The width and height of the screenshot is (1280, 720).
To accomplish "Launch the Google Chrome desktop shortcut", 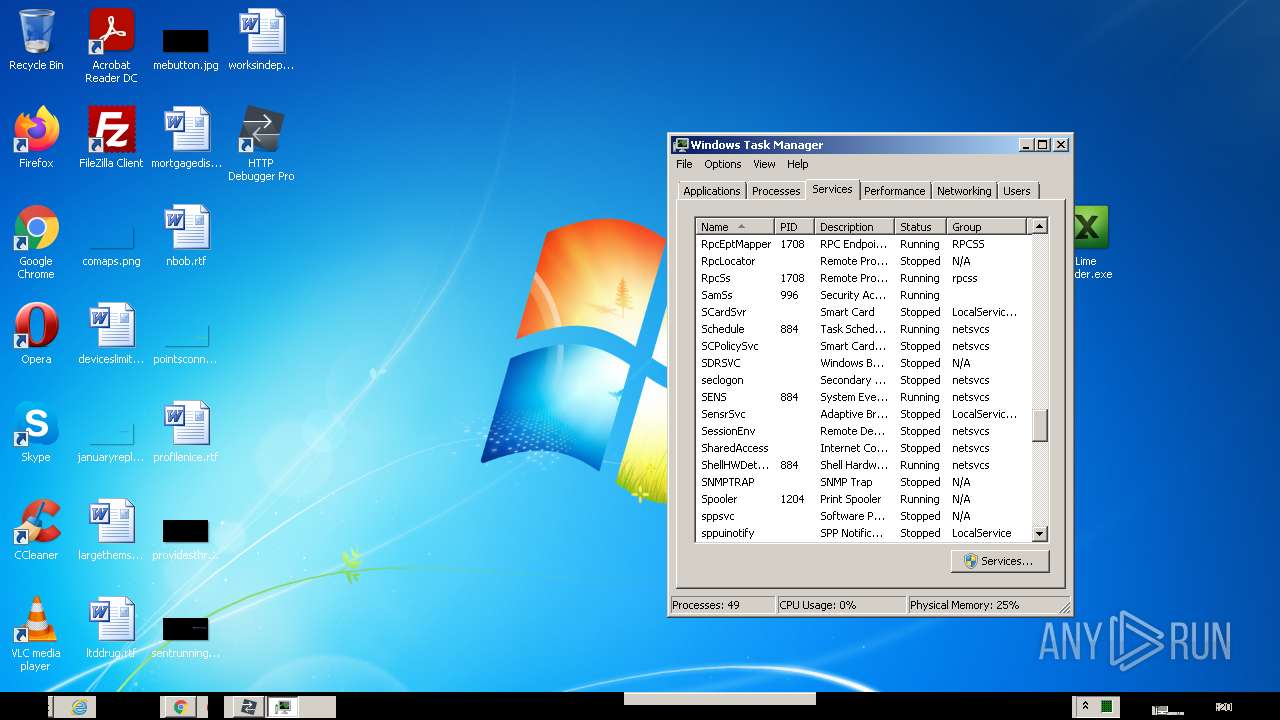I will click(36, 242).
